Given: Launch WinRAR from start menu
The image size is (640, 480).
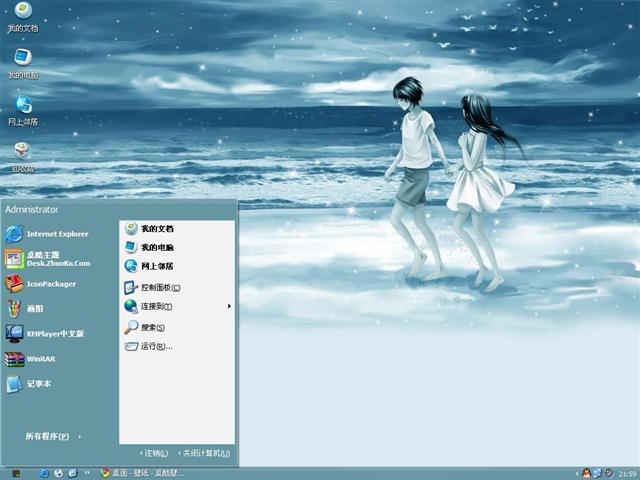Looking at the screenshot, I should pyautogui.click(x=30, y=359).
